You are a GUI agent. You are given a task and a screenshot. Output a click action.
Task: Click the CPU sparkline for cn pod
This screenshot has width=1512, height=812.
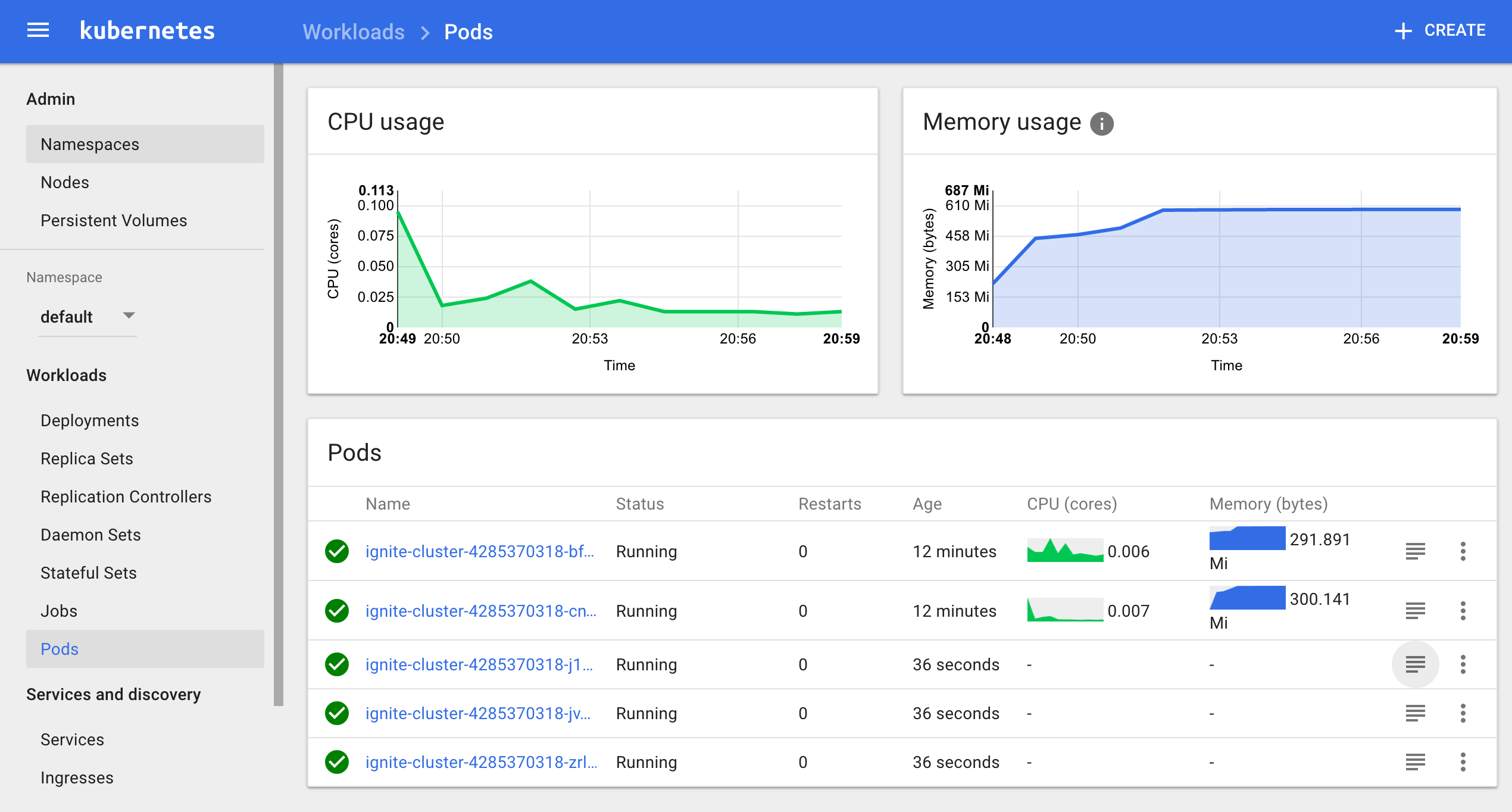click(x=1065, y=610)
